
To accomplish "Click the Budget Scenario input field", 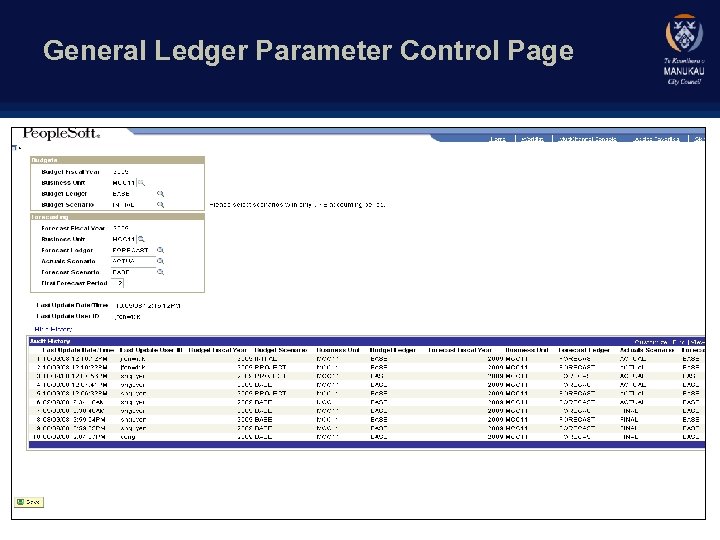I will [x=133, y=205].
